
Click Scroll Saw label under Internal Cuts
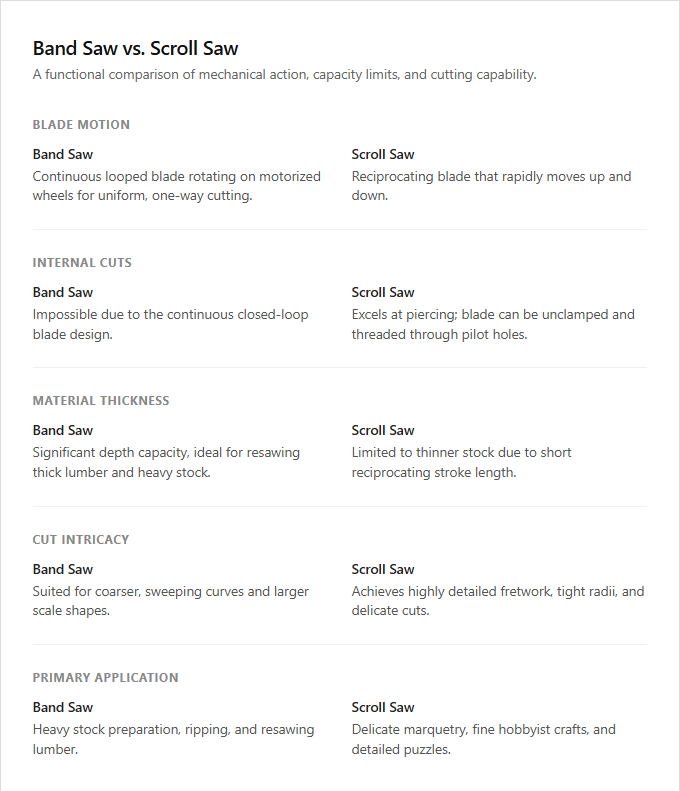[x=383, y=293]
